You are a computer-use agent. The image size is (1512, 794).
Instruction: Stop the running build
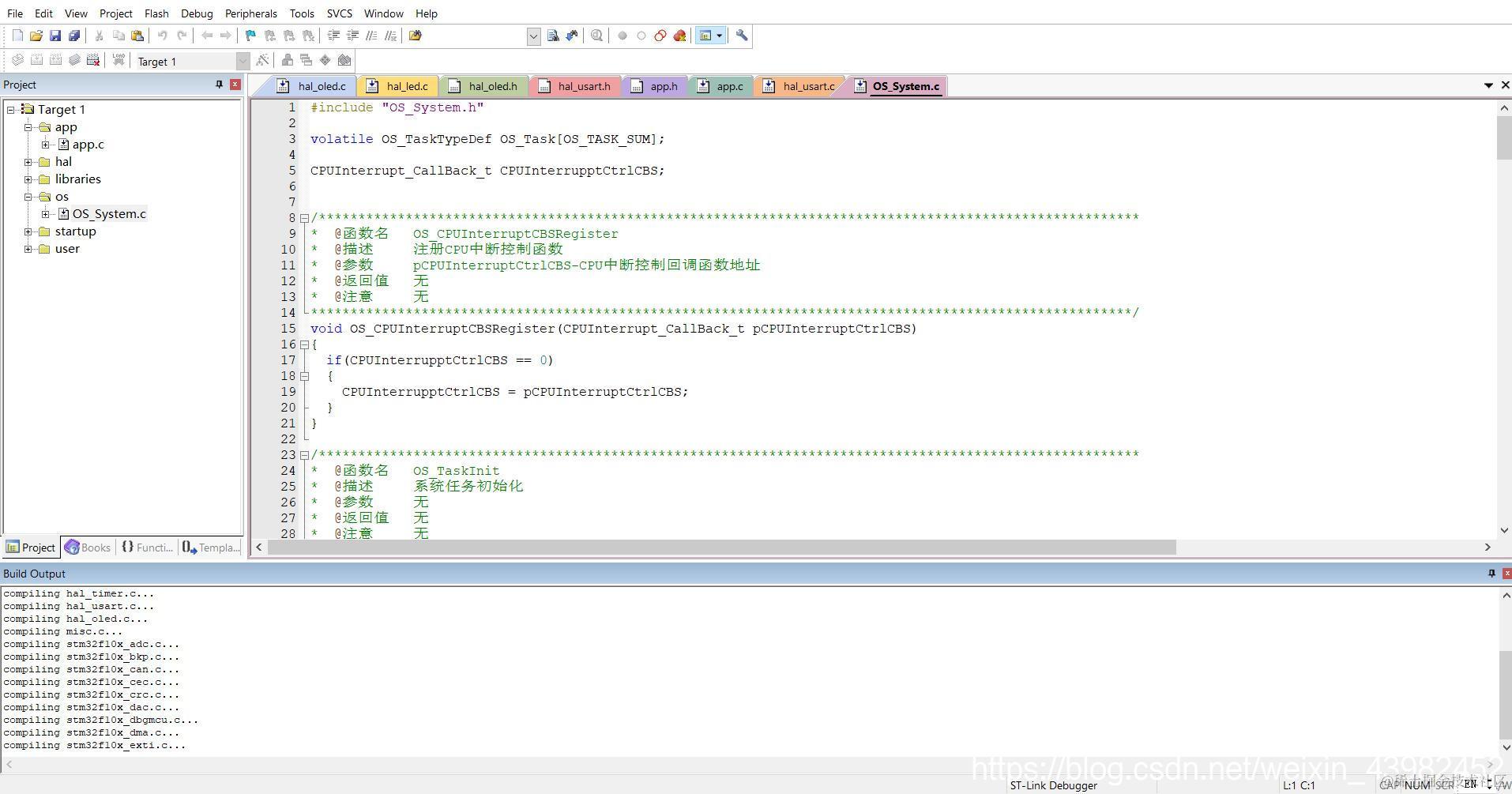(x=93, y=60)
